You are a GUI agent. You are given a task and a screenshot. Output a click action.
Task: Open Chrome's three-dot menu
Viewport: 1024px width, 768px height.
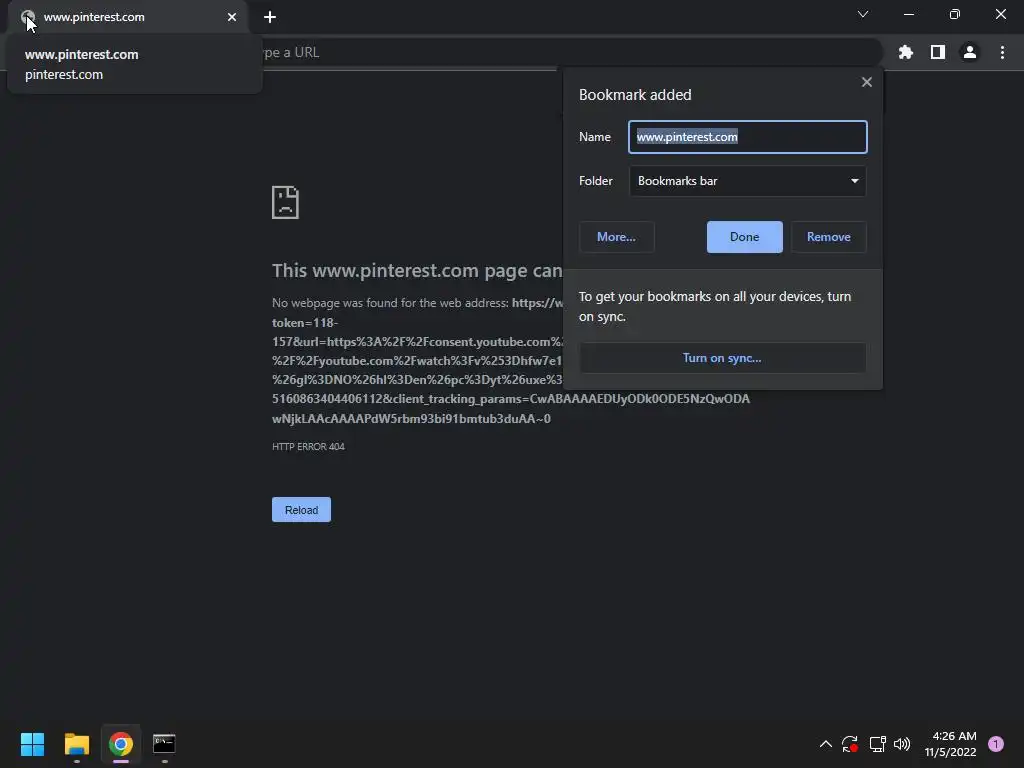1002,52
